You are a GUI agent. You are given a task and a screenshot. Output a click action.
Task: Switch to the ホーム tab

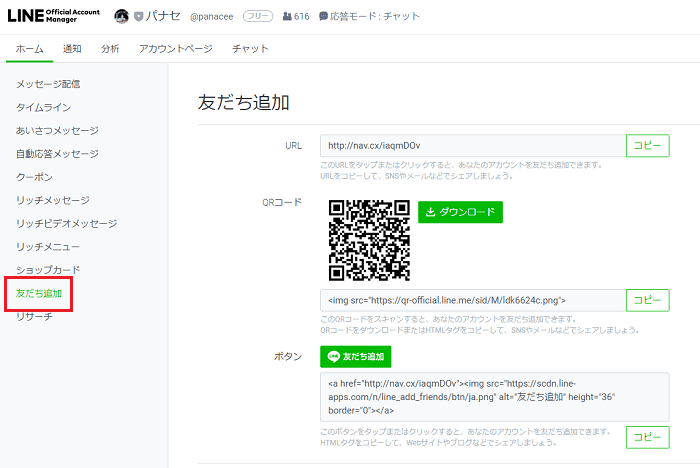pos(29,49)
